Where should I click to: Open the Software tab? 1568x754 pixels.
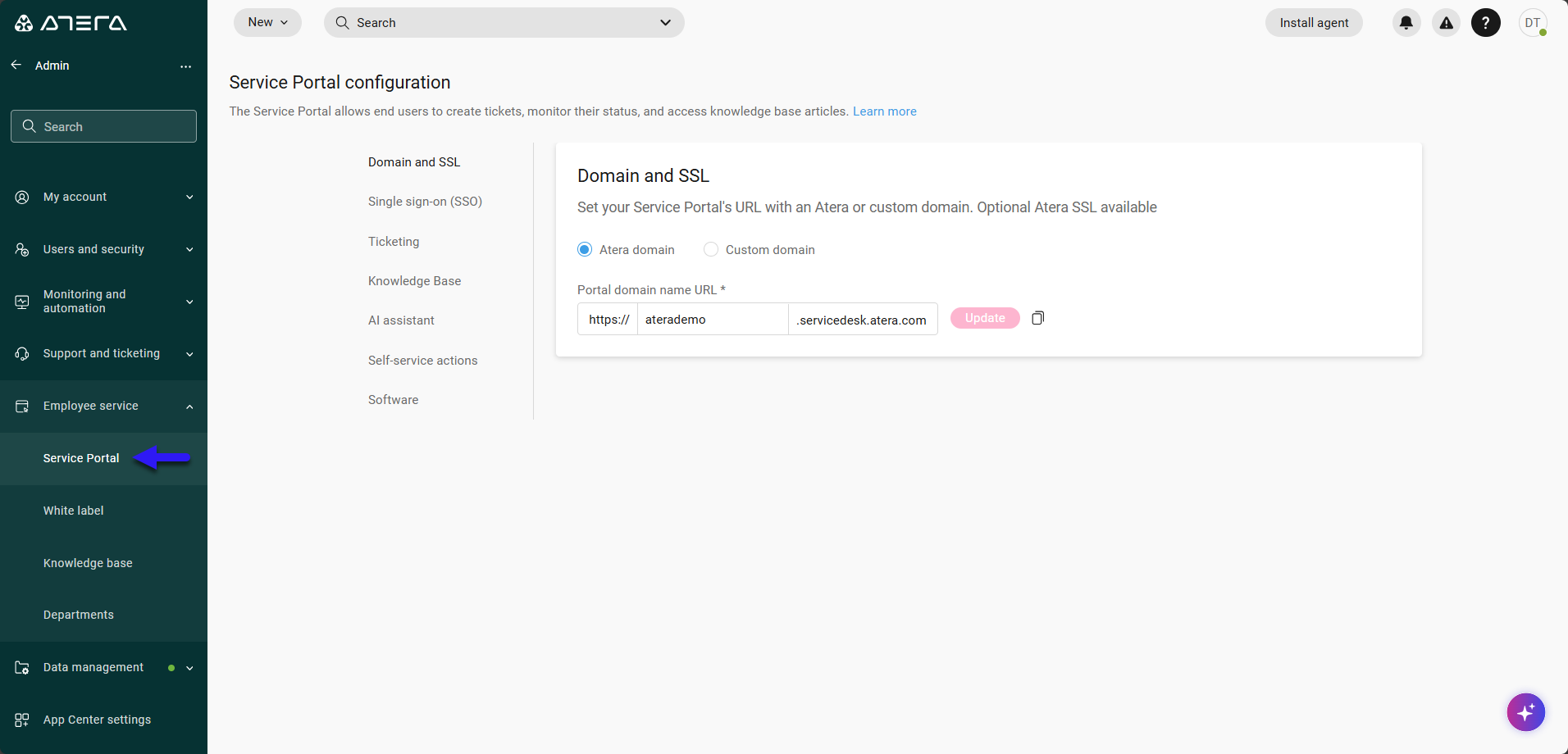[393, 400]
